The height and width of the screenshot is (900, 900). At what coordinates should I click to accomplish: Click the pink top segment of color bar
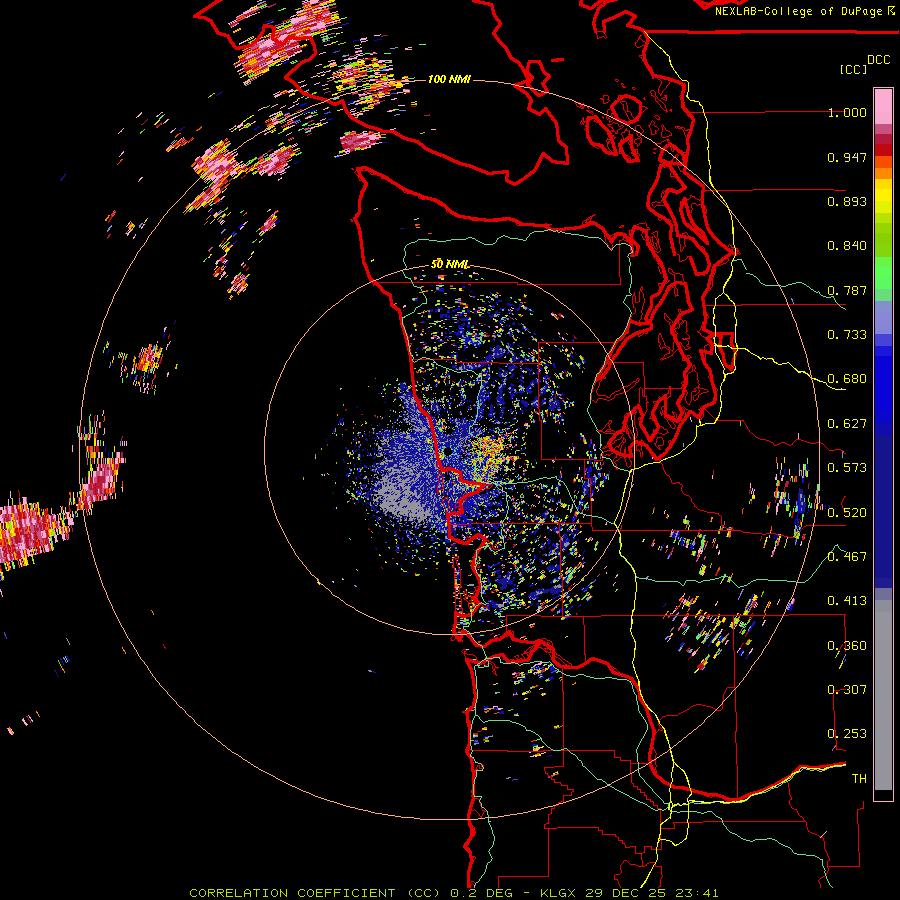point(883,106)
